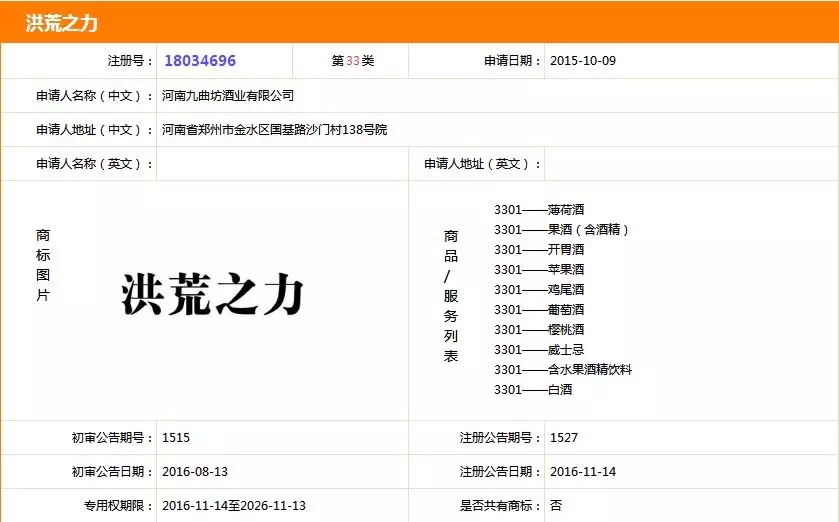The image size is (839, 522).
Task: Click application date 2015-10-09
Action: coord(583,61)
